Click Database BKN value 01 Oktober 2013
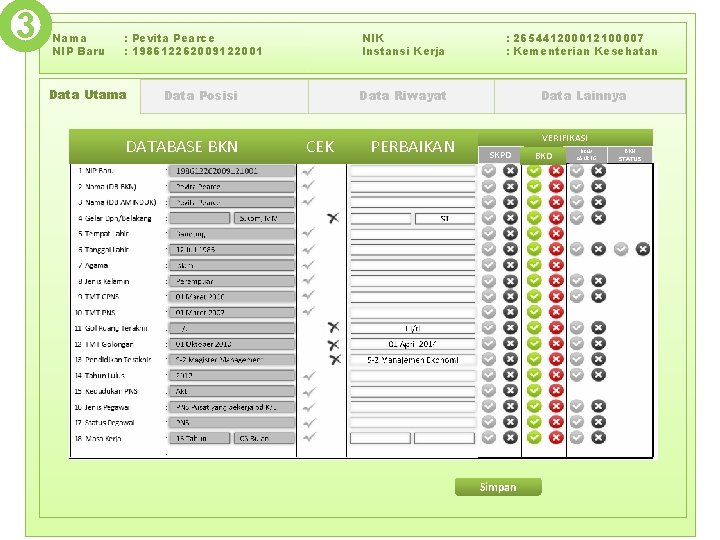This screenshot has width=720, height=540. 232,344
